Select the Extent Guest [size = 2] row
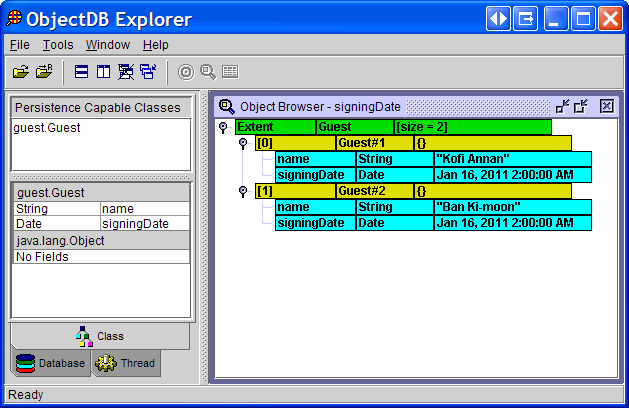This screenshot has height=408, width=629. click(393, 127)
